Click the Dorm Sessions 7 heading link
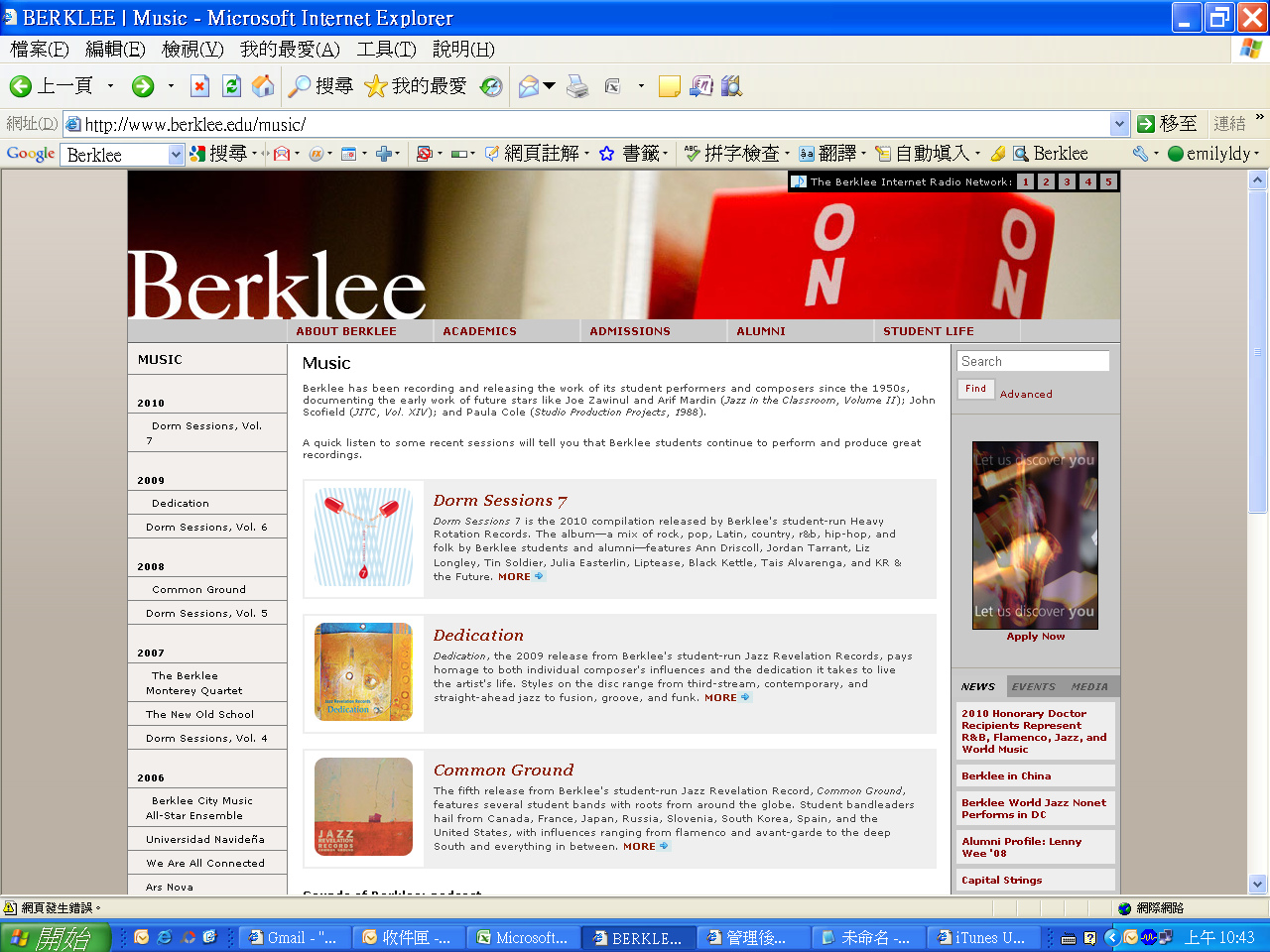1270x952 pixels. [500, 501]
